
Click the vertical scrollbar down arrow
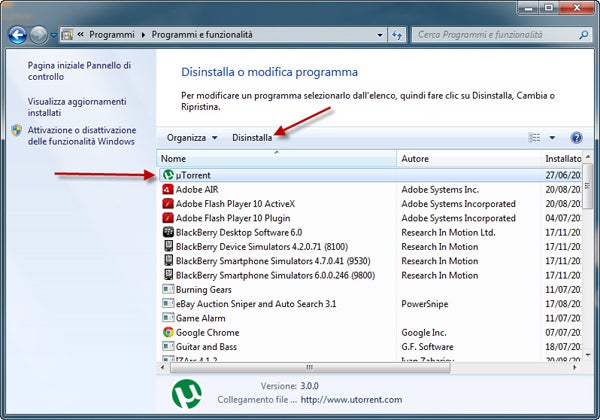(588, 355)
